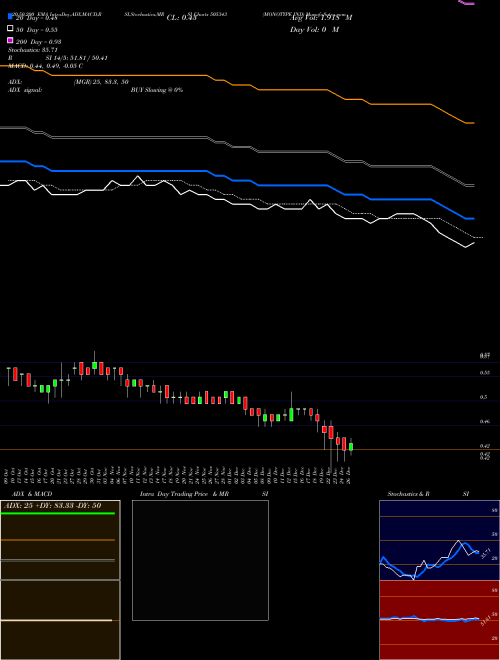
Task: Click the 'ADX & MACD' panel title
Action: click(x=32, y=494)
